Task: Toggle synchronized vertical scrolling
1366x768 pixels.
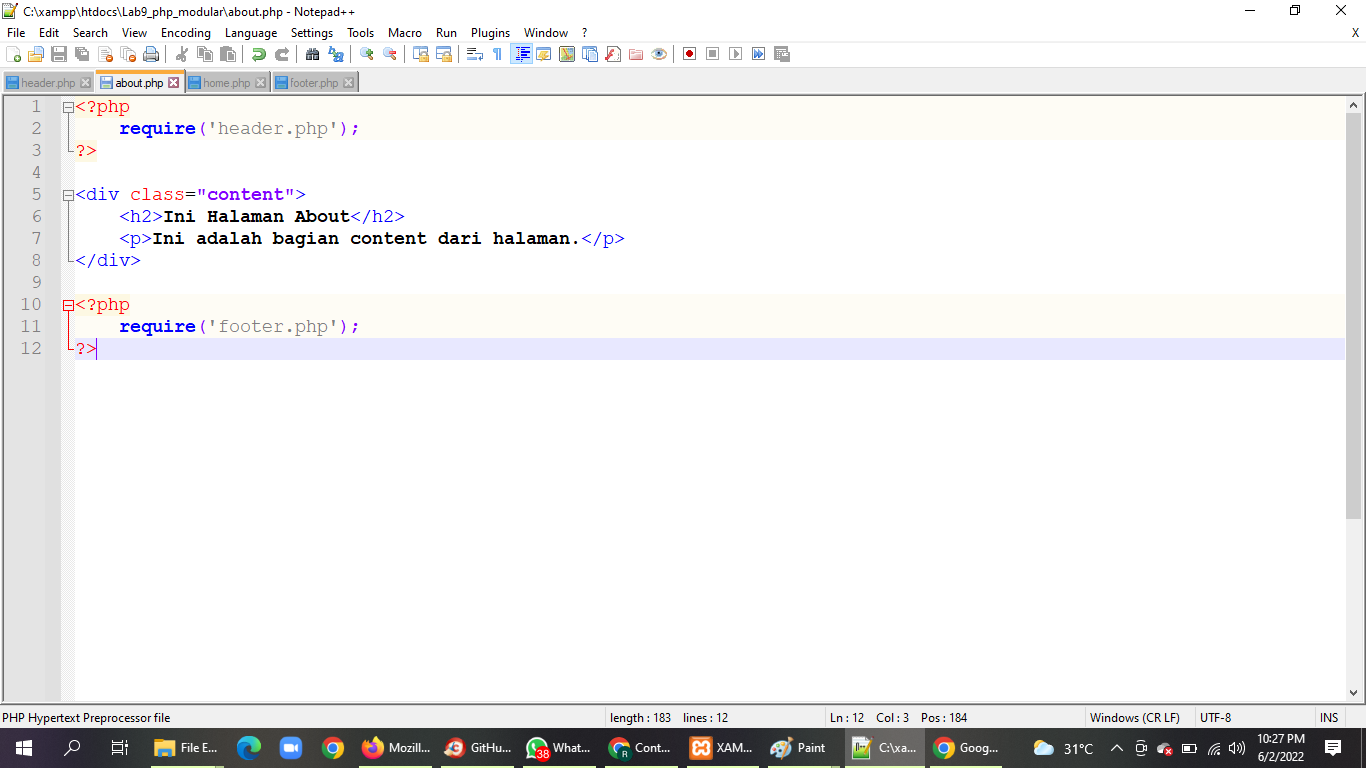Action: pos(421,54)
